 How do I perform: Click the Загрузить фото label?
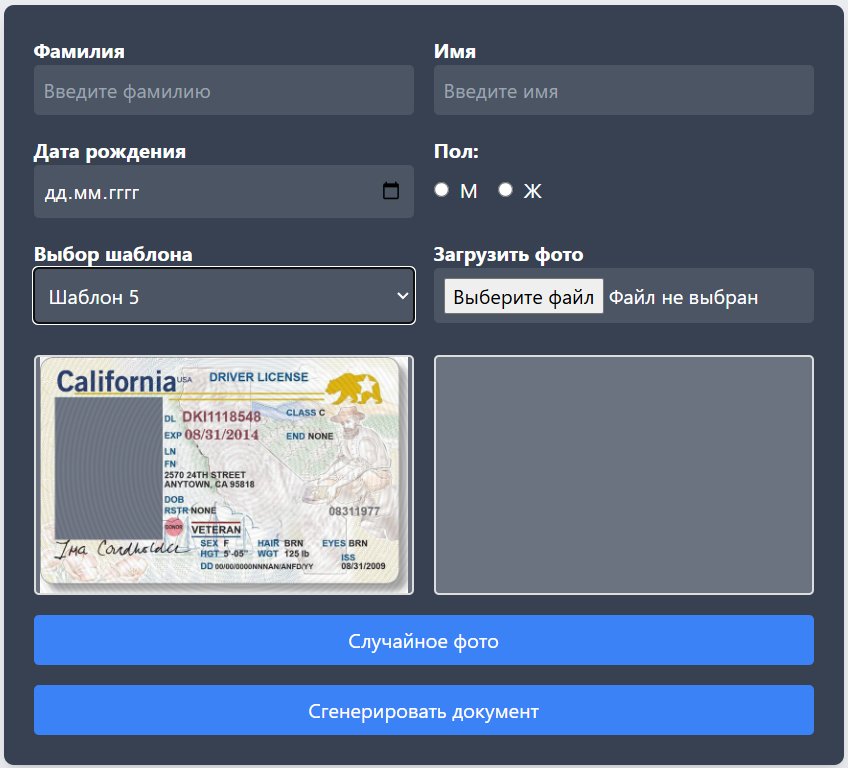click(508, 254)
